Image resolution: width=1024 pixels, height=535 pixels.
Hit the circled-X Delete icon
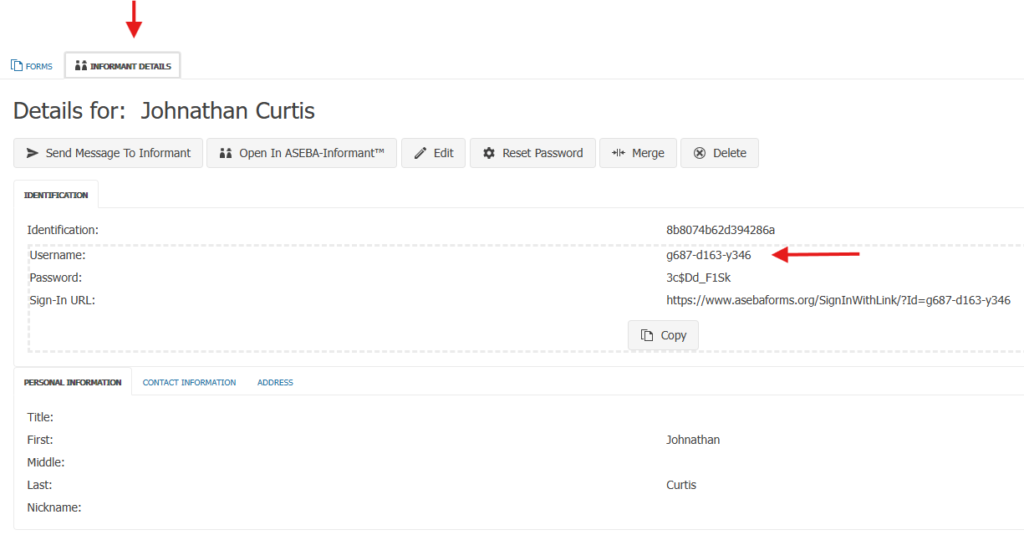700,153
